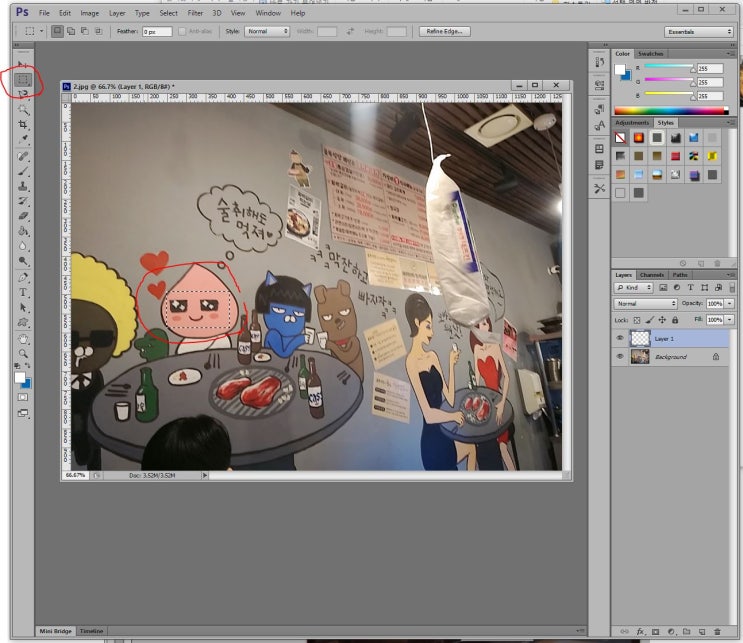
Task: Select the Zoom tool
Action: (23, 353)
